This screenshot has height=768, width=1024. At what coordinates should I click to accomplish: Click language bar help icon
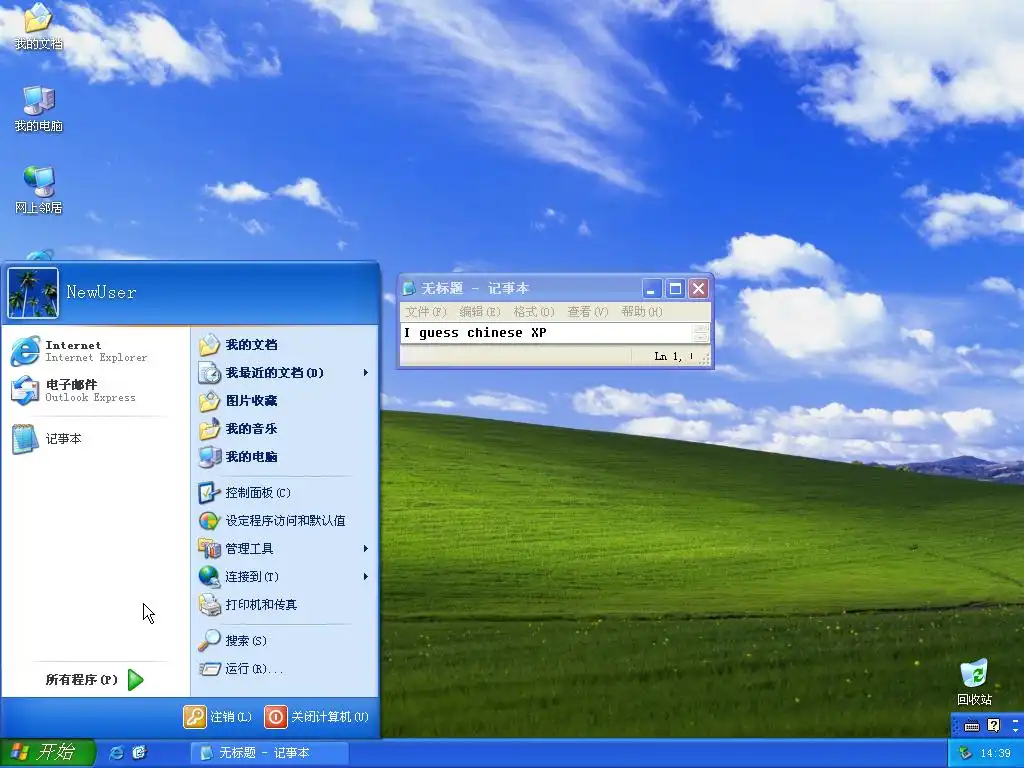coord(994,726)
